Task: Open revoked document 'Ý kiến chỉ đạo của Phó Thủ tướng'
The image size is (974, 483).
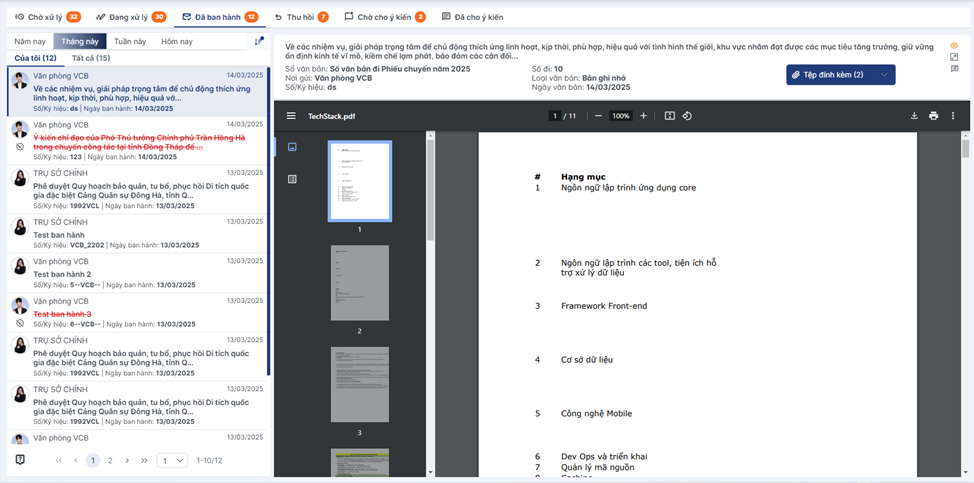Action: point(135,141)
